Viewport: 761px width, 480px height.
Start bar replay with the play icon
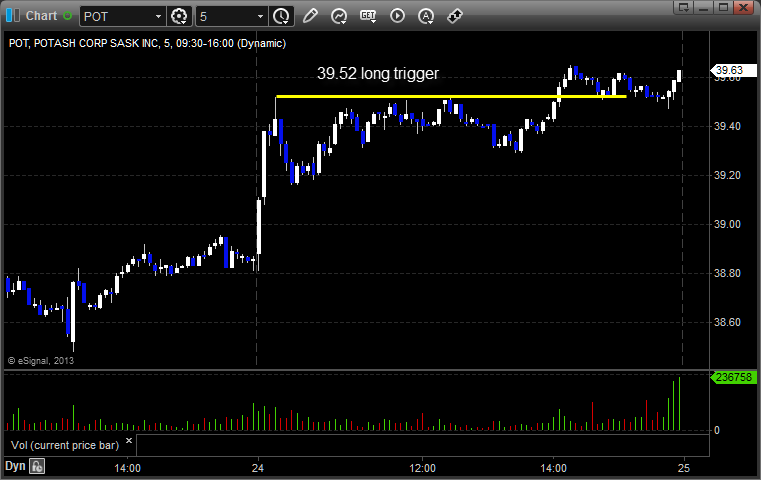pyautogui.click(x=397, y=16)
